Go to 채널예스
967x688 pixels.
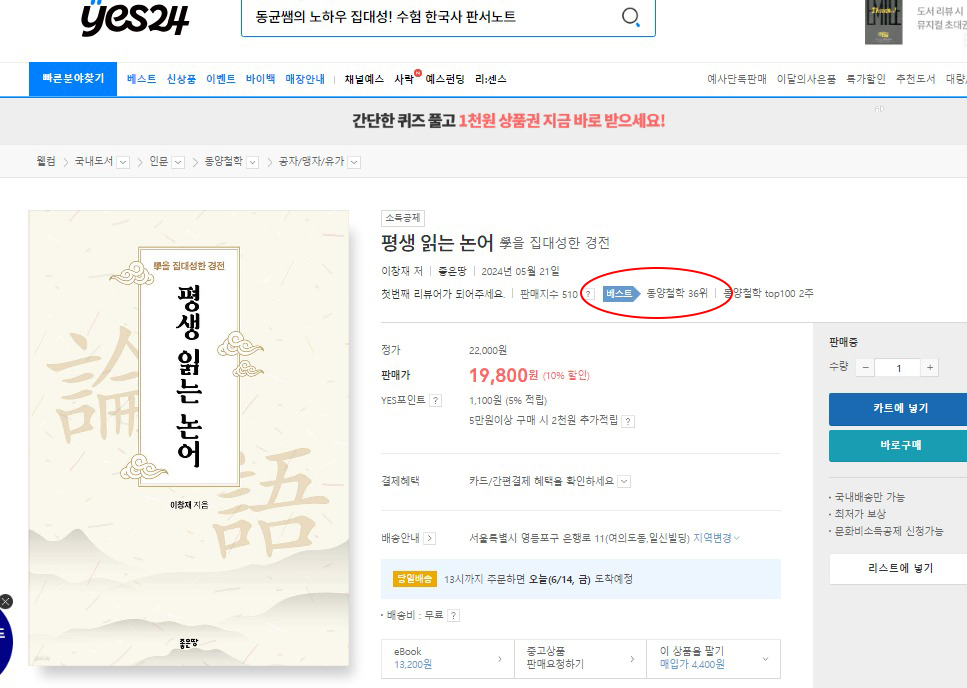(364, 79)
